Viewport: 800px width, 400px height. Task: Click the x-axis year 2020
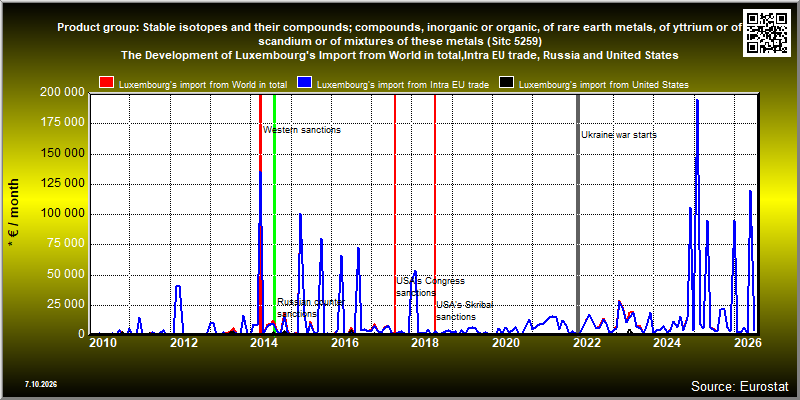(x=505, y=342)
